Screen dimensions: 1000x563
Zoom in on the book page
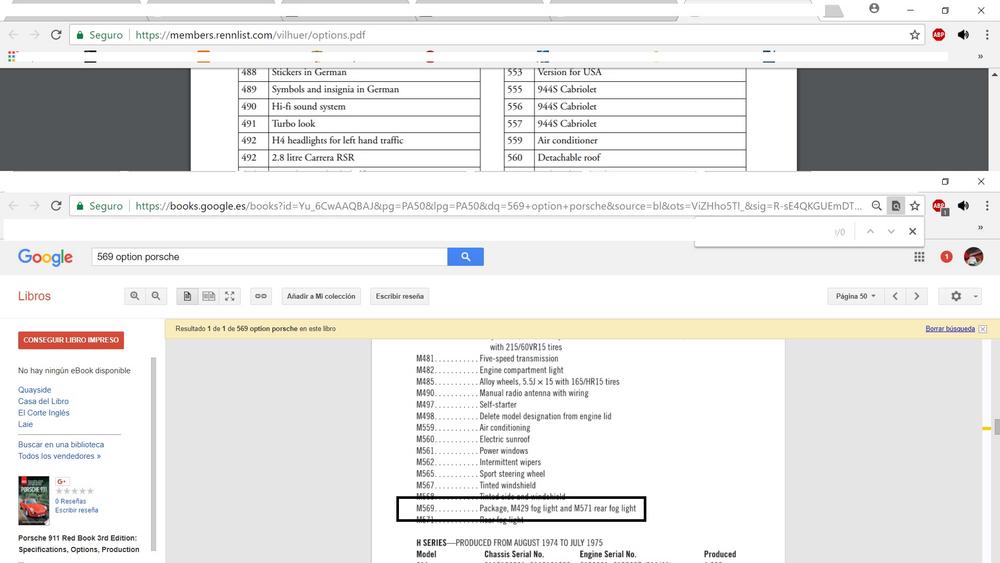pyautogui.click(x=135, y=296)
